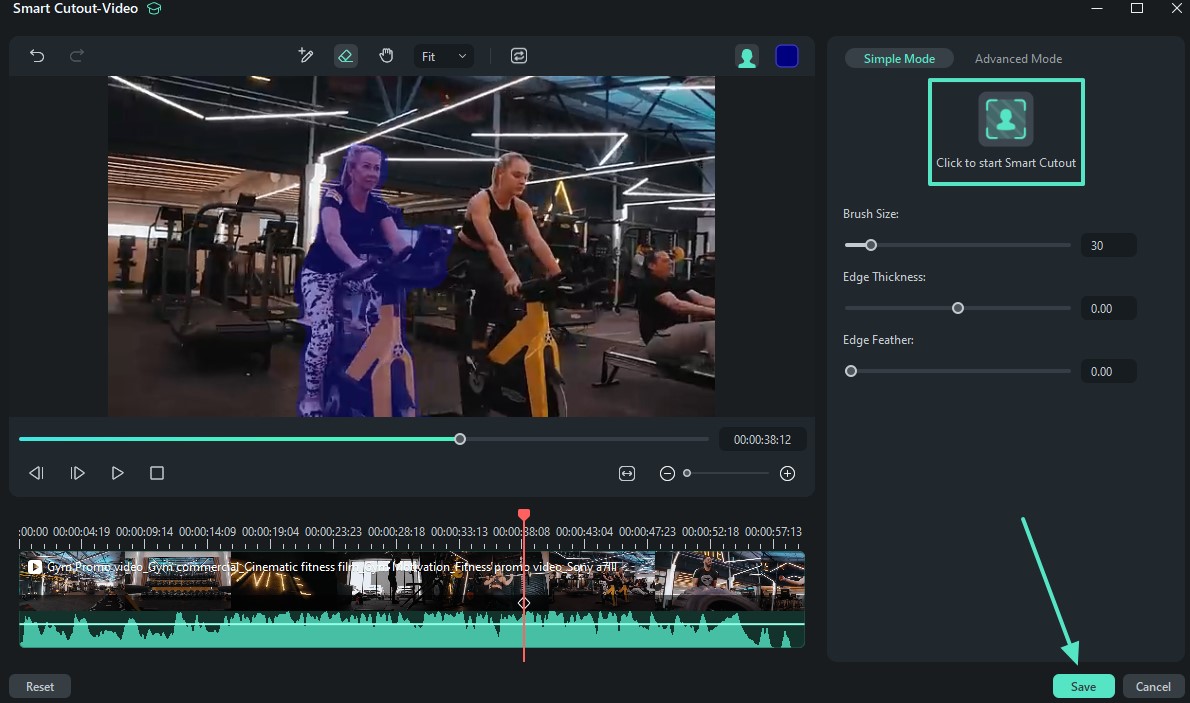1190x703 pixels.
Task: Click the Reset button
Action: point(40,686)
